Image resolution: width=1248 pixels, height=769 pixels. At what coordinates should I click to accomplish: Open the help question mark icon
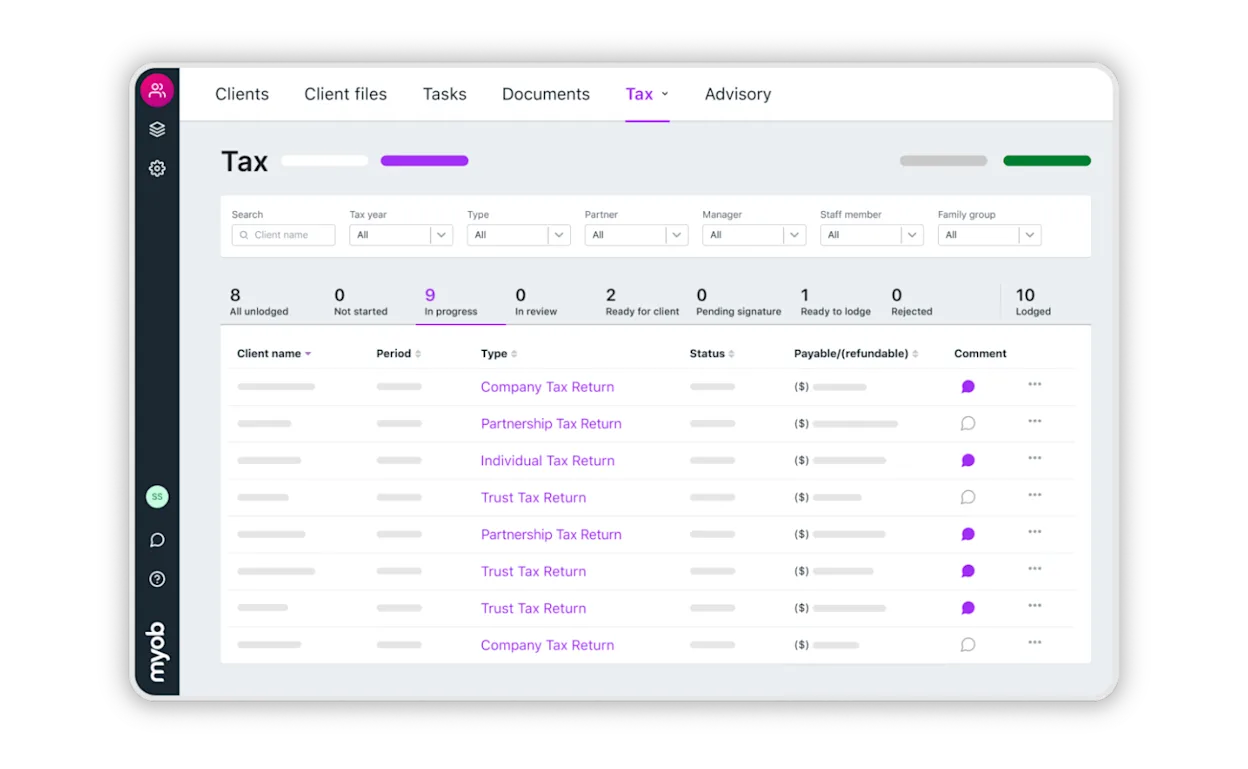point(157,579)
